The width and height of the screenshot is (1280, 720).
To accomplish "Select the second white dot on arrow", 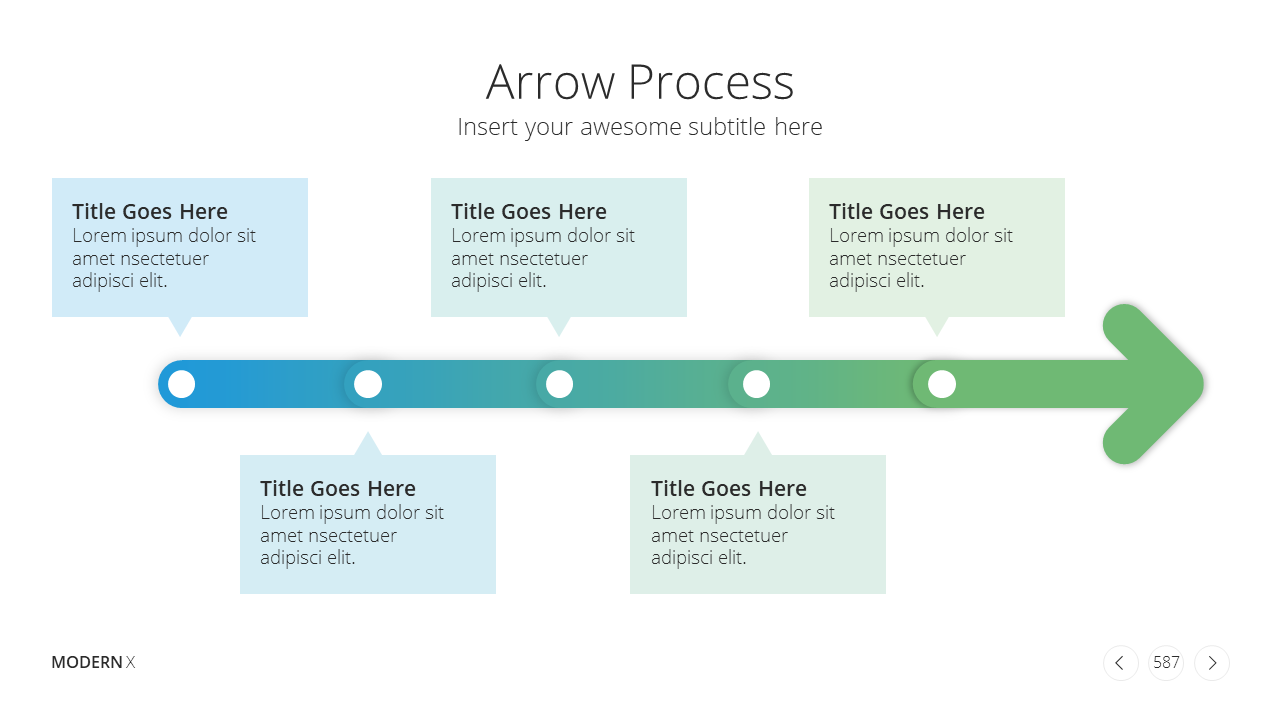I will [368, 384].
